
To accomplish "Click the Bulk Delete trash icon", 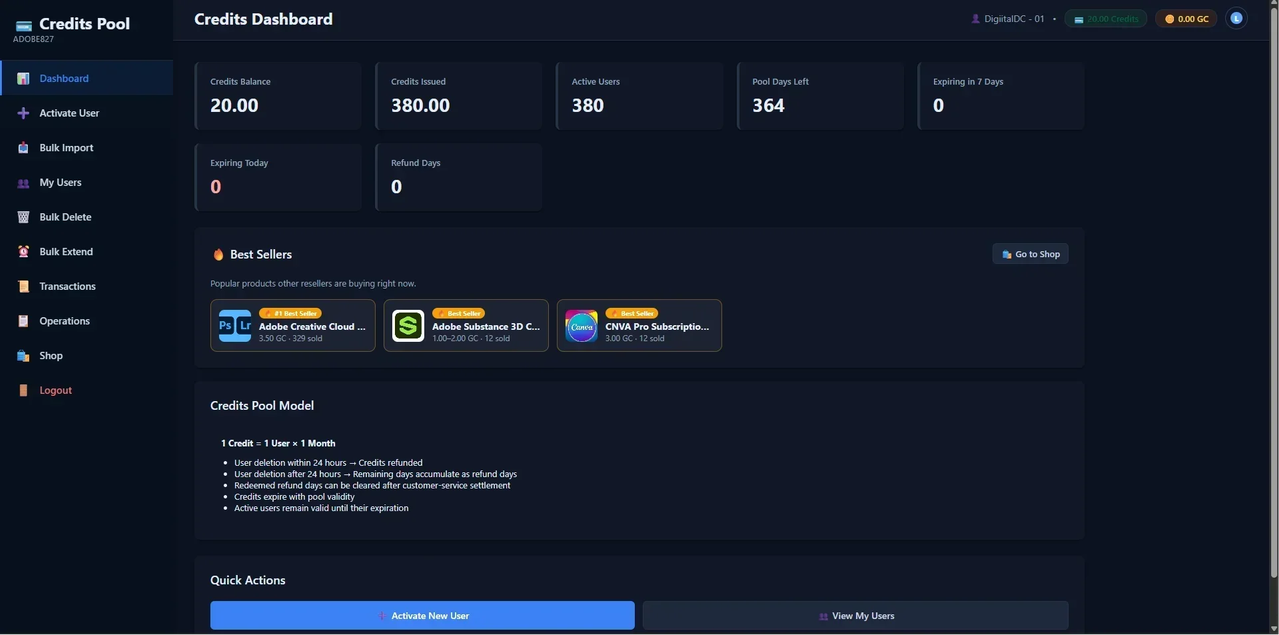I will (23, 217).
